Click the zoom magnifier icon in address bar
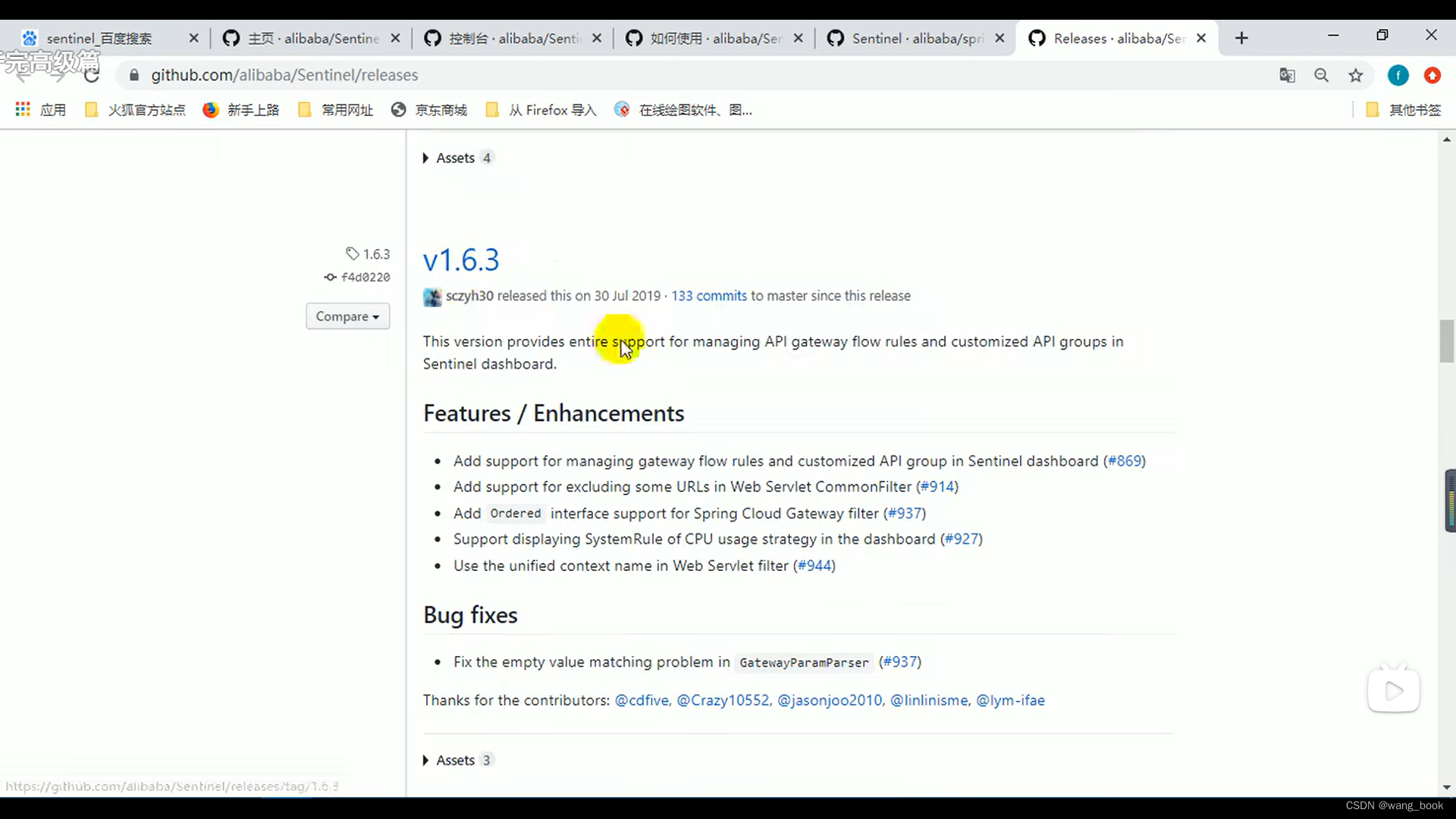The height and width of the screenshot is (819, 1456). click(1322, 75)
